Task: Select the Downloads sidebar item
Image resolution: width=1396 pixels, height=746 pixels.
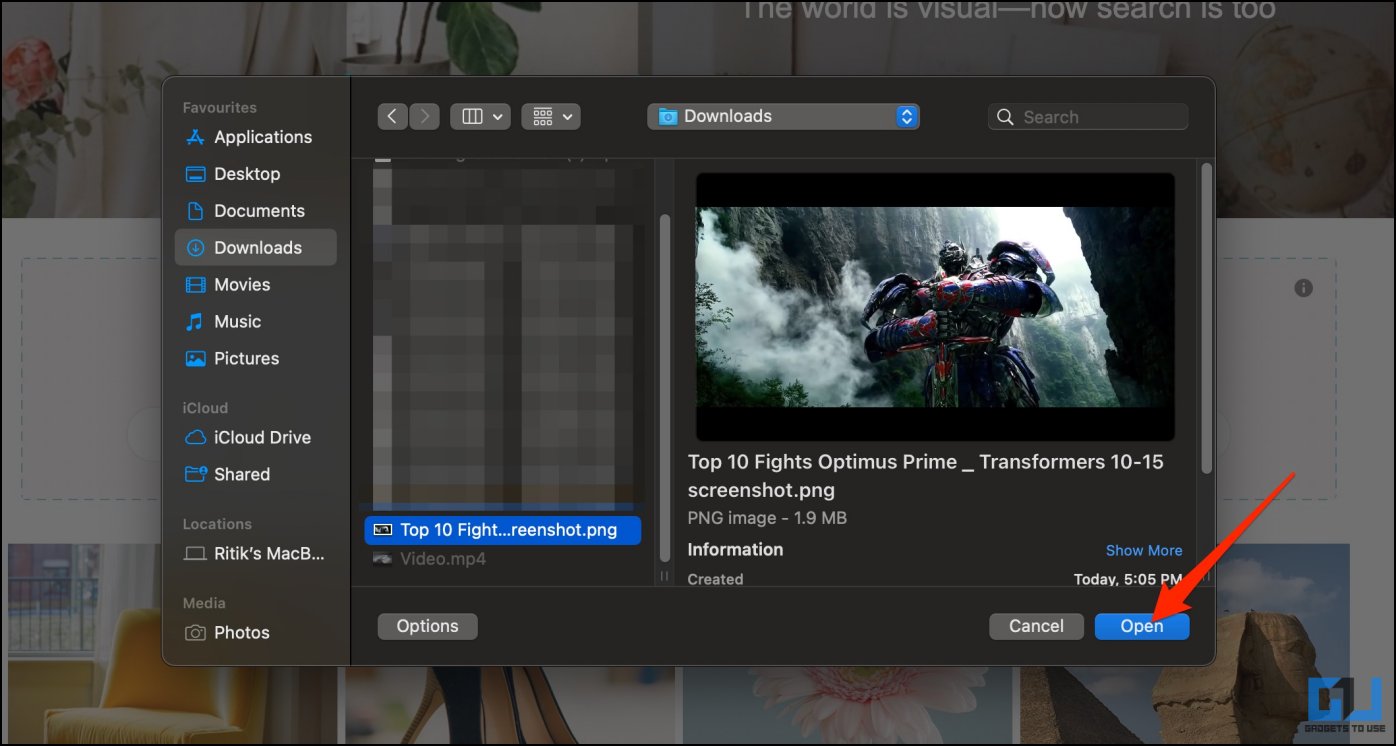Action: (x=255, y=248)
